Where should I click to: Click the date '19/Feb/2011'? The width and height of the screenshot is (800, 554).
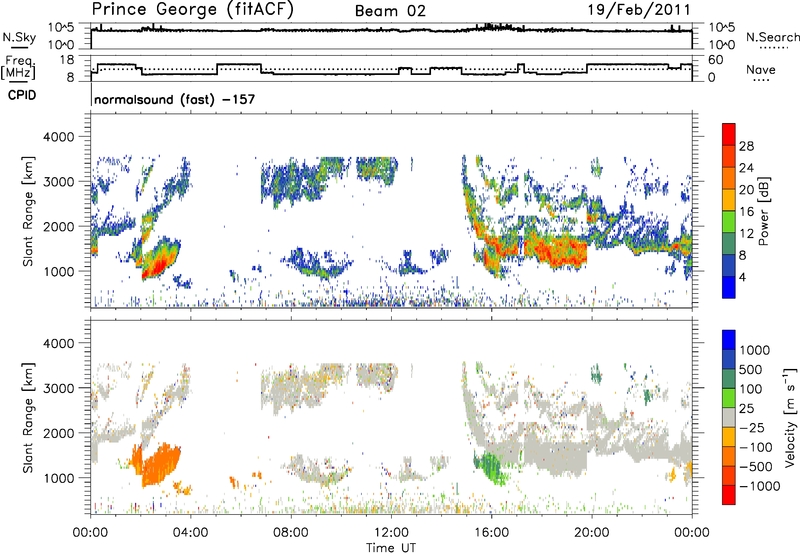(639, 10)
